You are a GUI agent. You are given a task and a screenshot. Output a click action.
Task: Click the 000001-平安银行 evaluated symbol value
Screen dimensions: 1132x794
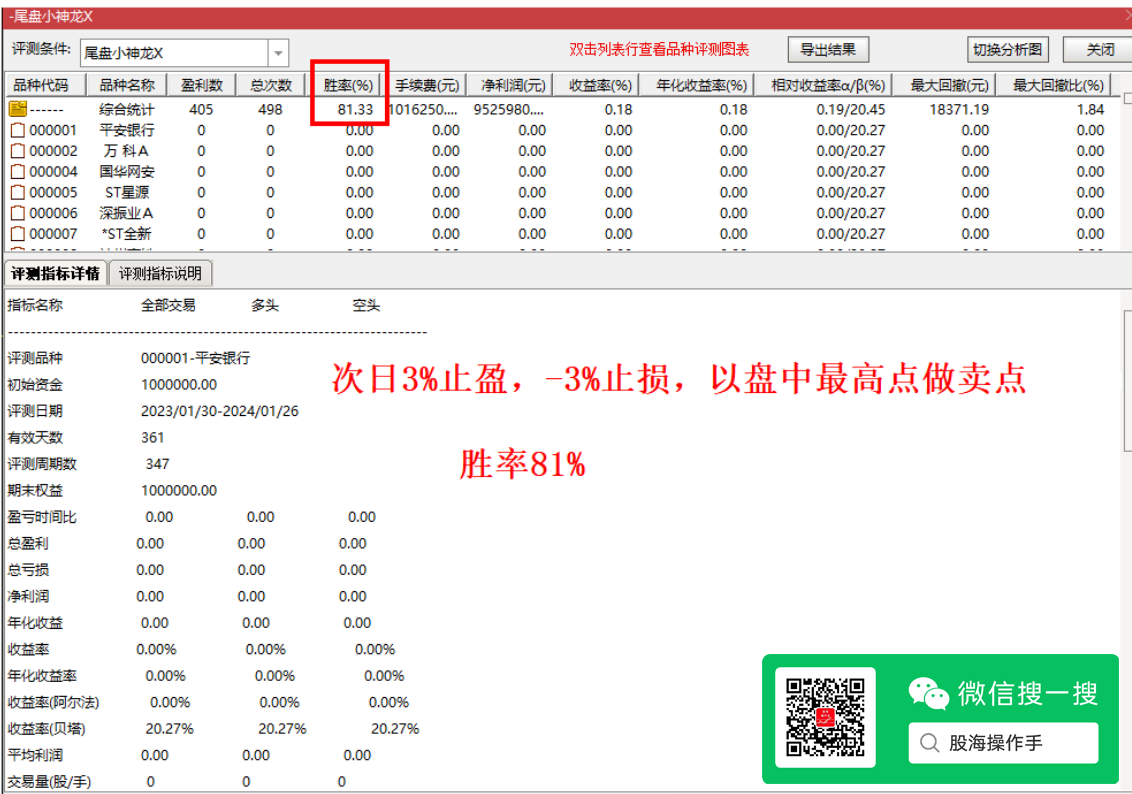(x=196, y=358)
